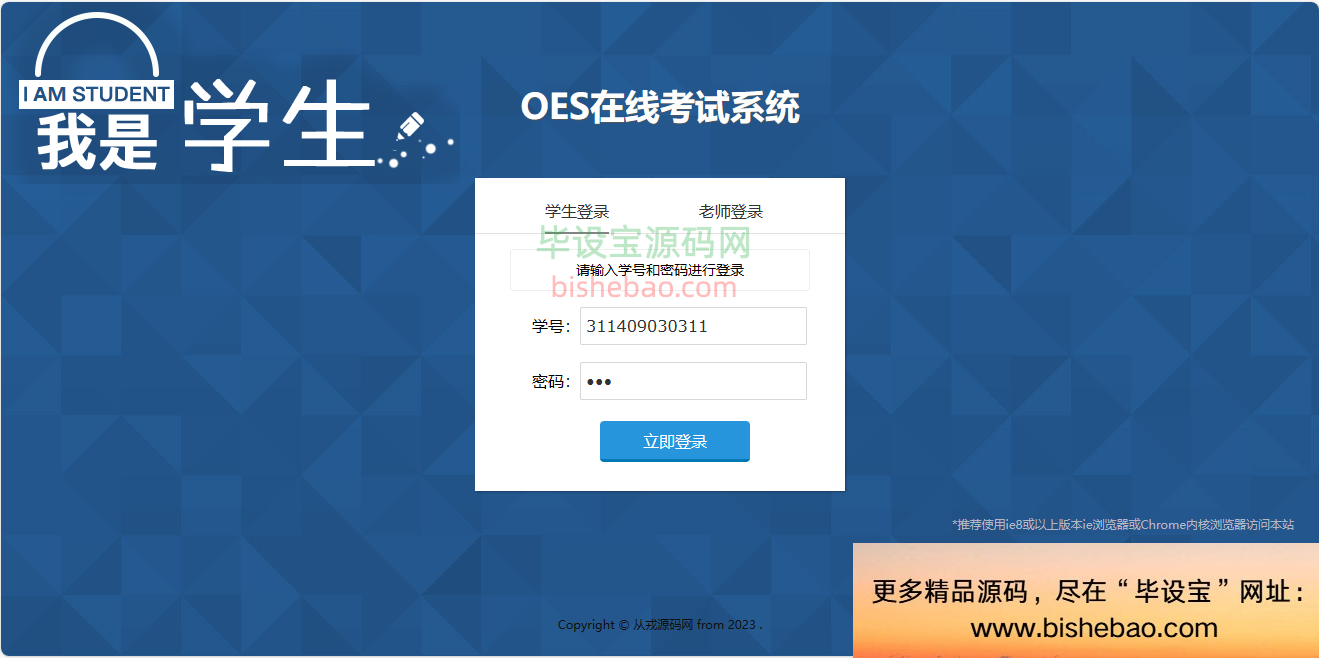Click the bishebao.com watermark under the tabs
Screen dimensions: 1319x658
tap(644, 289)
